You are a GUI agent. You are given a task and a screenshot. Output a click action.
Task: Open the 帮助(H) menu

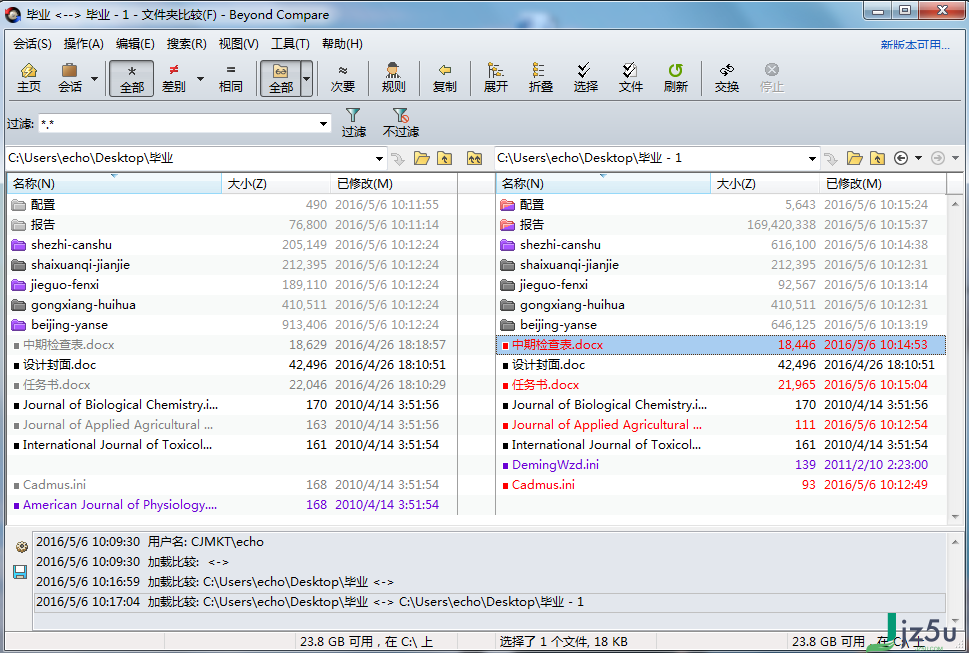click(342, 44)
